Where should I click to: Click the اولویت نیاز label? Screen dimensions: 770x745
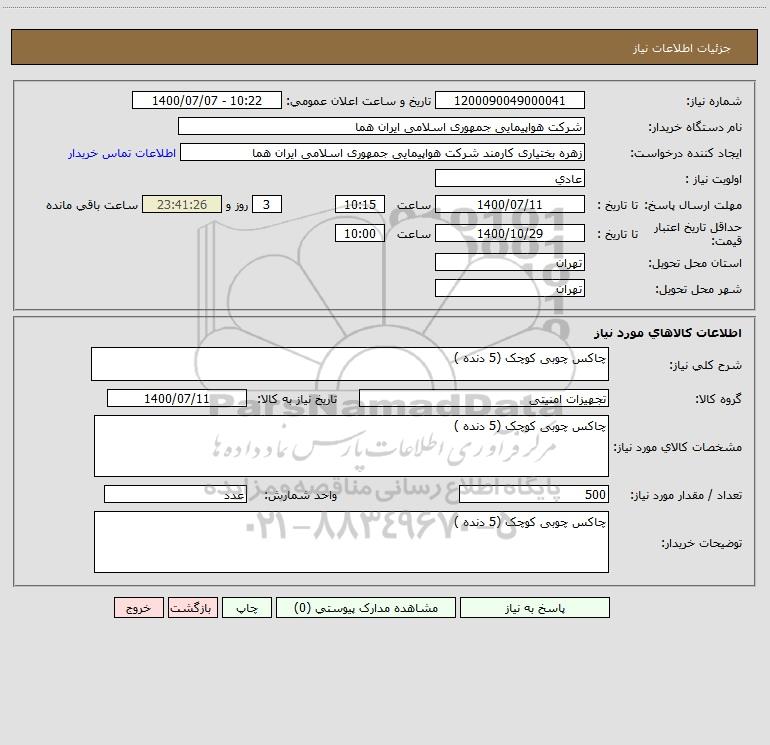coord(714,179)
